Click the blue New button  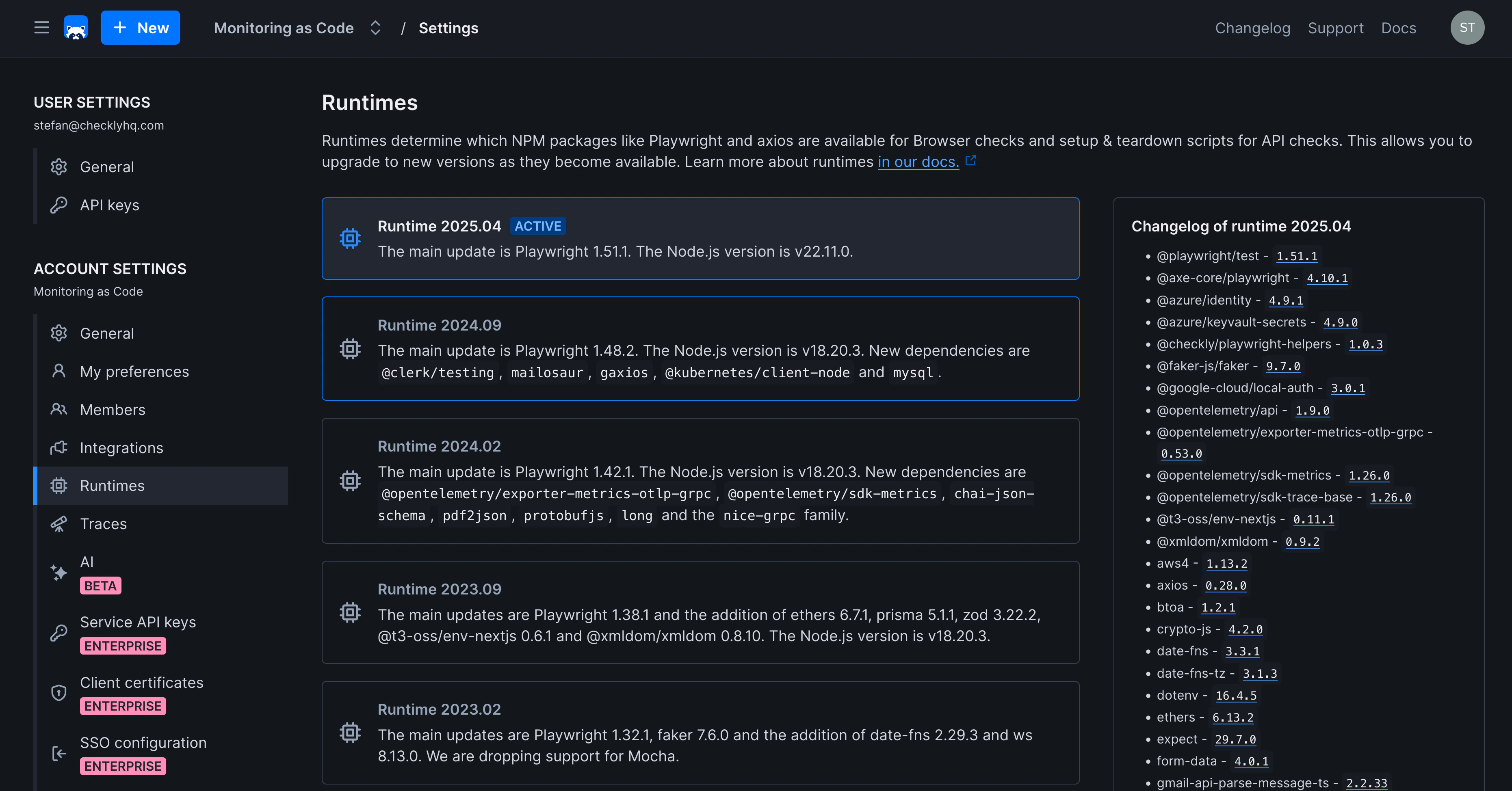(x=140, y=28)
